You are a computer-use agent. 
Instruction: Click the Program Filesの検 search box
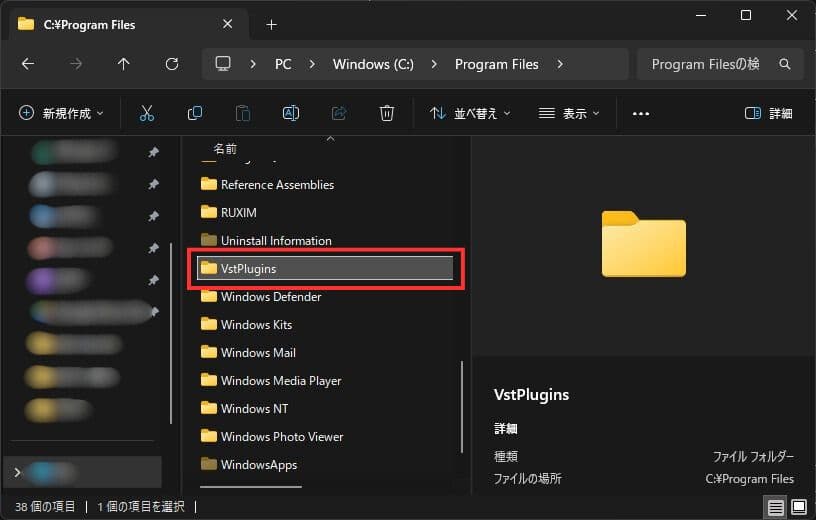tap(705, 64)
